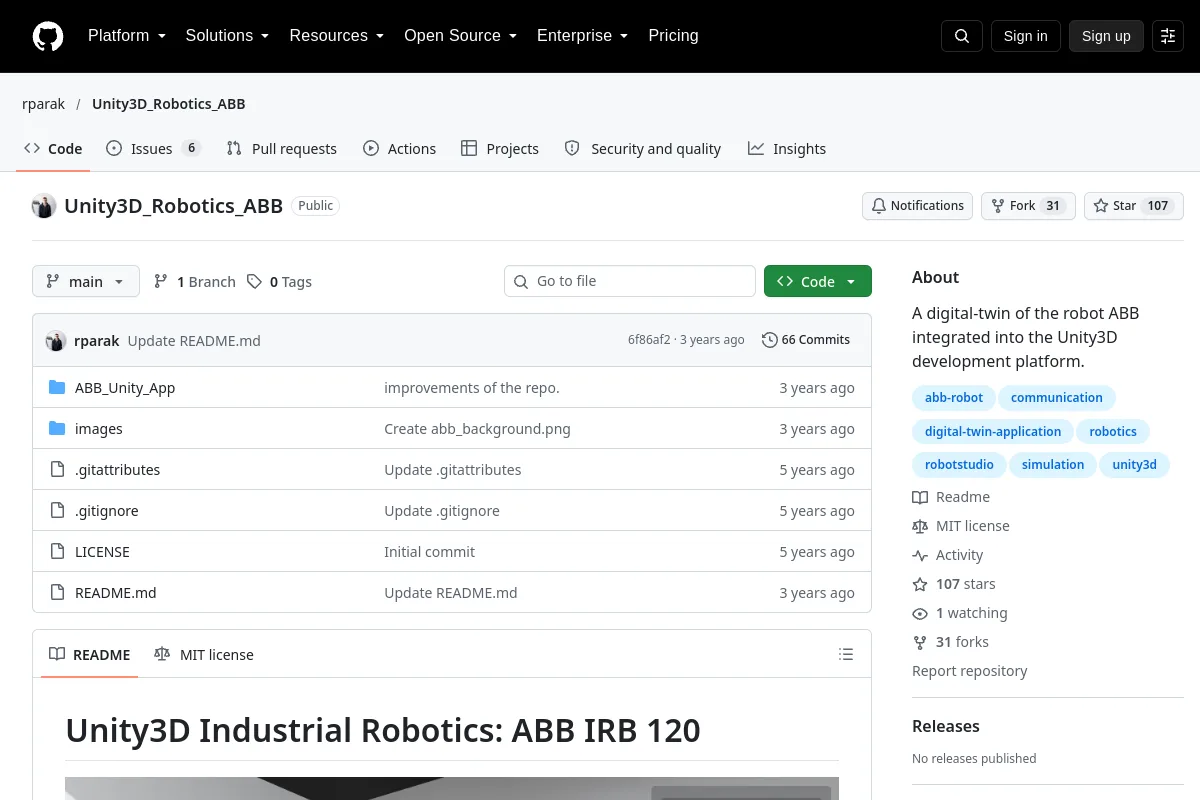
Task: Click the ABB_Unity_App folder icon
Action: pyautogui.click(x=57, y=388)
